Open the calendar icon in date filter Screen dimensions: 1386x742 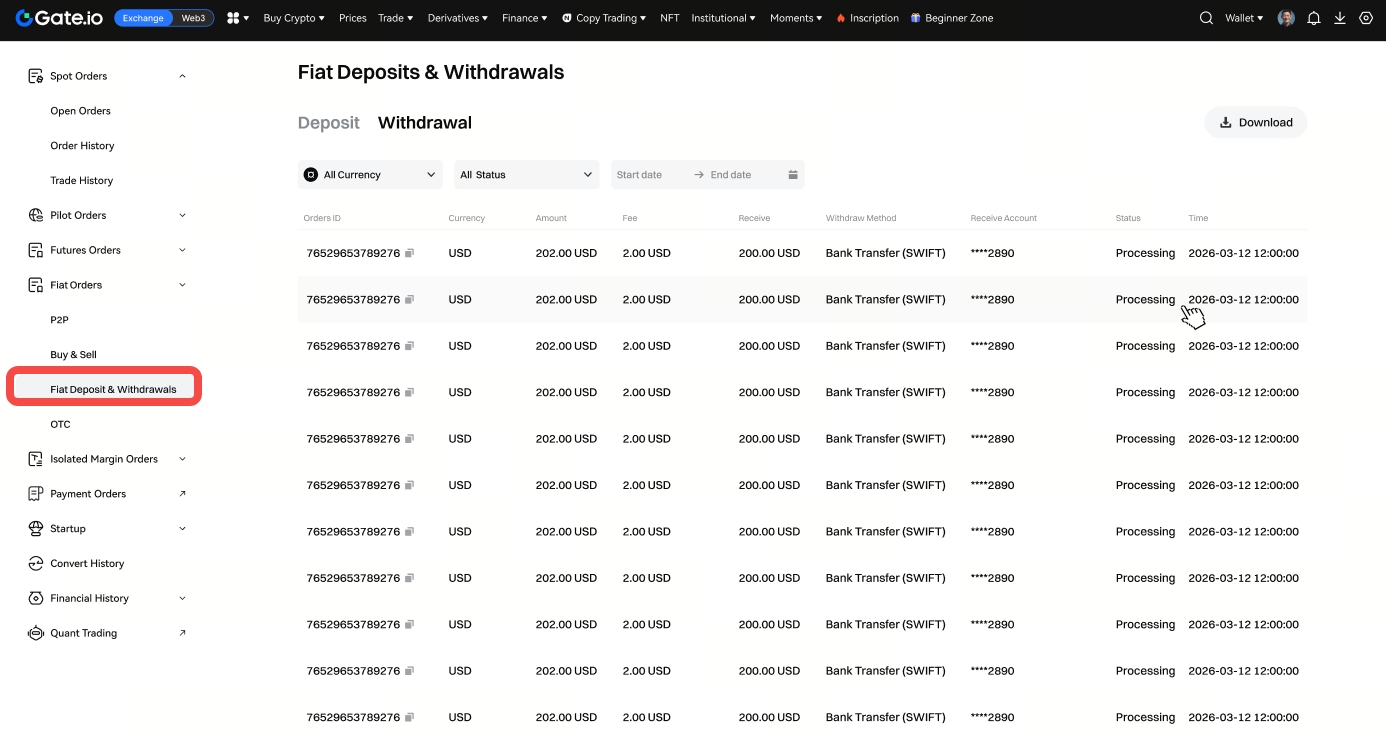(793, 175)
